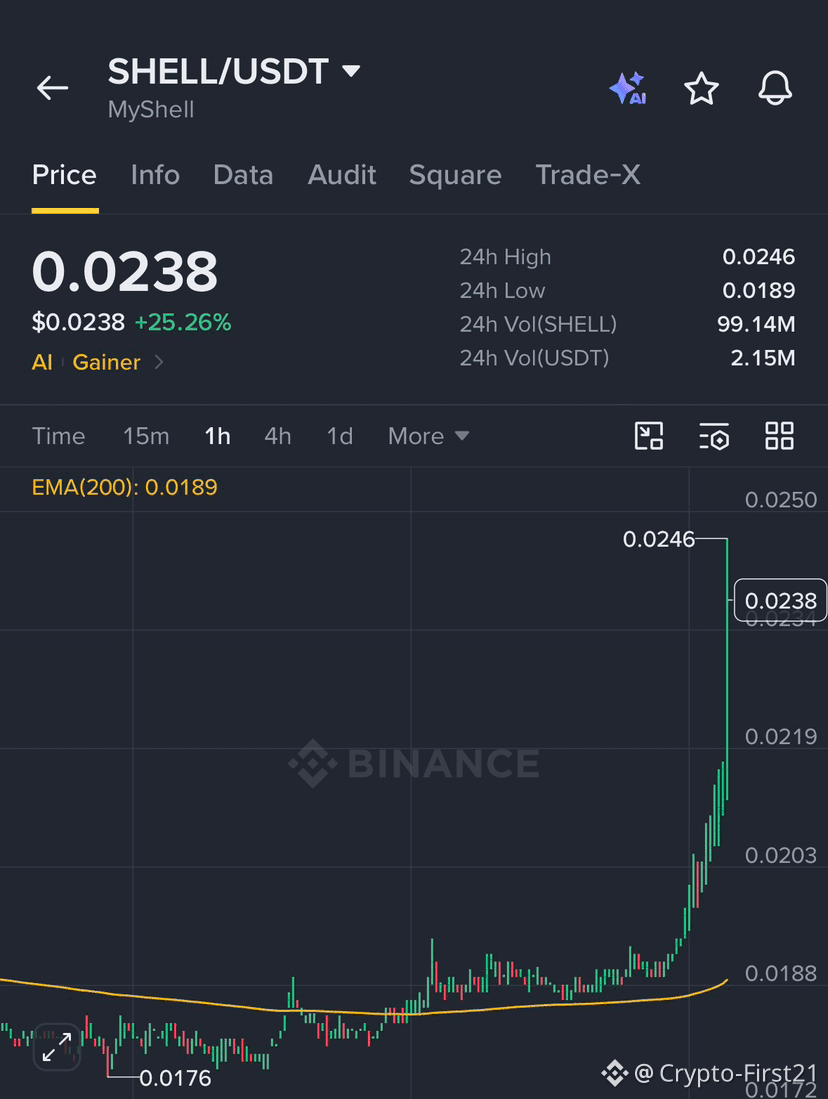Tap the 0.0188 price axis label

coord(780,974)
